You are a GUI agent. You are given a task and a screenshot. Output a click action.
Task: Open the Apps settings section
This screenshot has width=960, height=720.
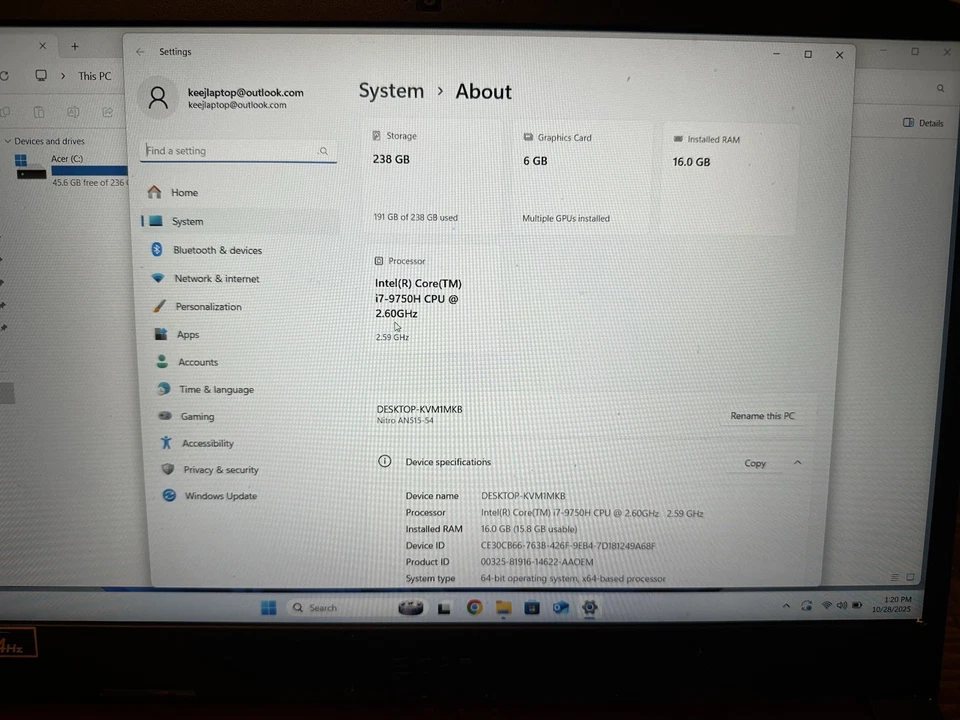click(187, 334)
